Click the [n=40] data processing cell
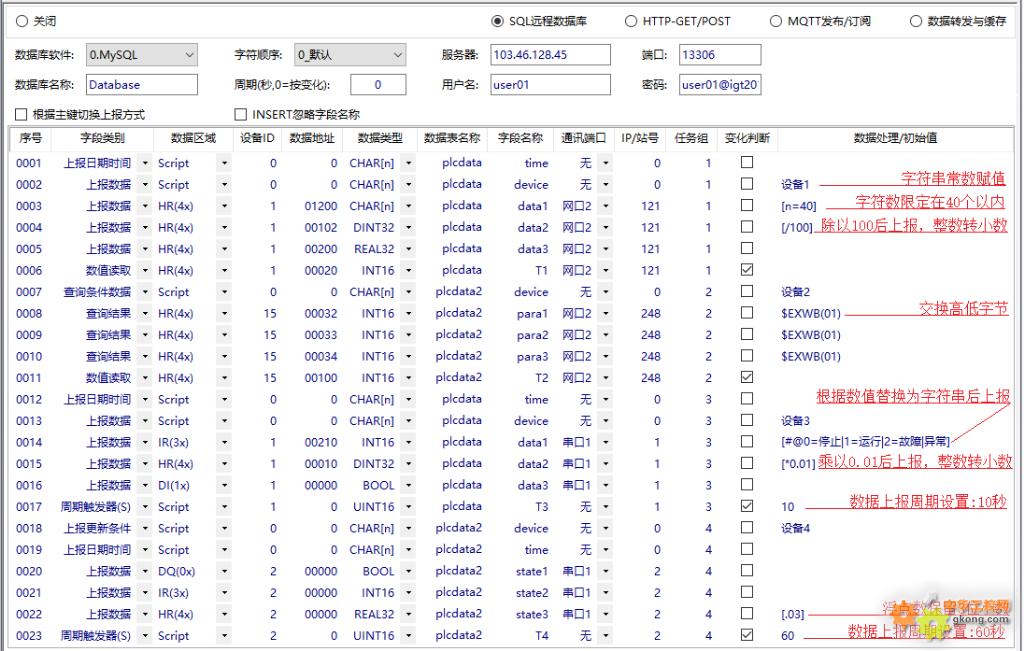The width and height of the screenshot is (1024, 651). [x=799, y=206]
